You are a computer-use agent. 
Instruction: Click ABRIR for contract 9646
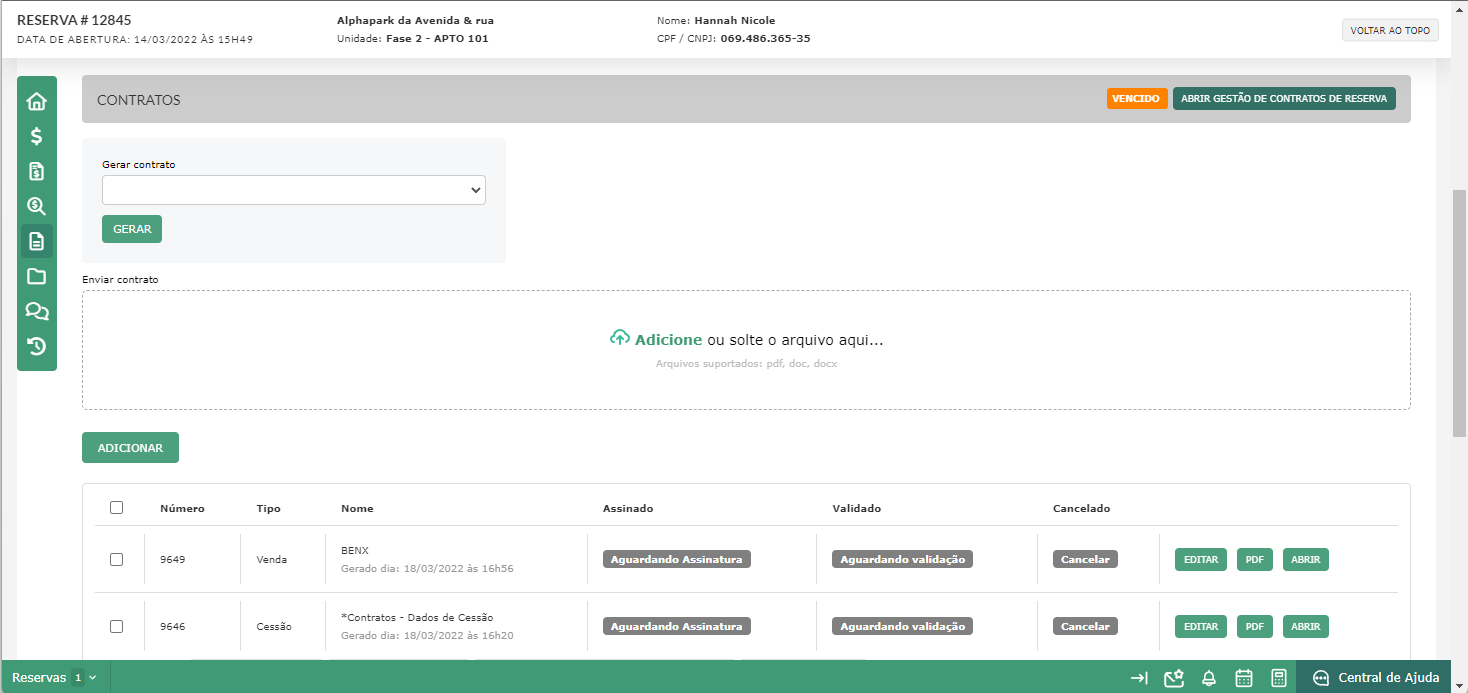[x=1306, y=627]
